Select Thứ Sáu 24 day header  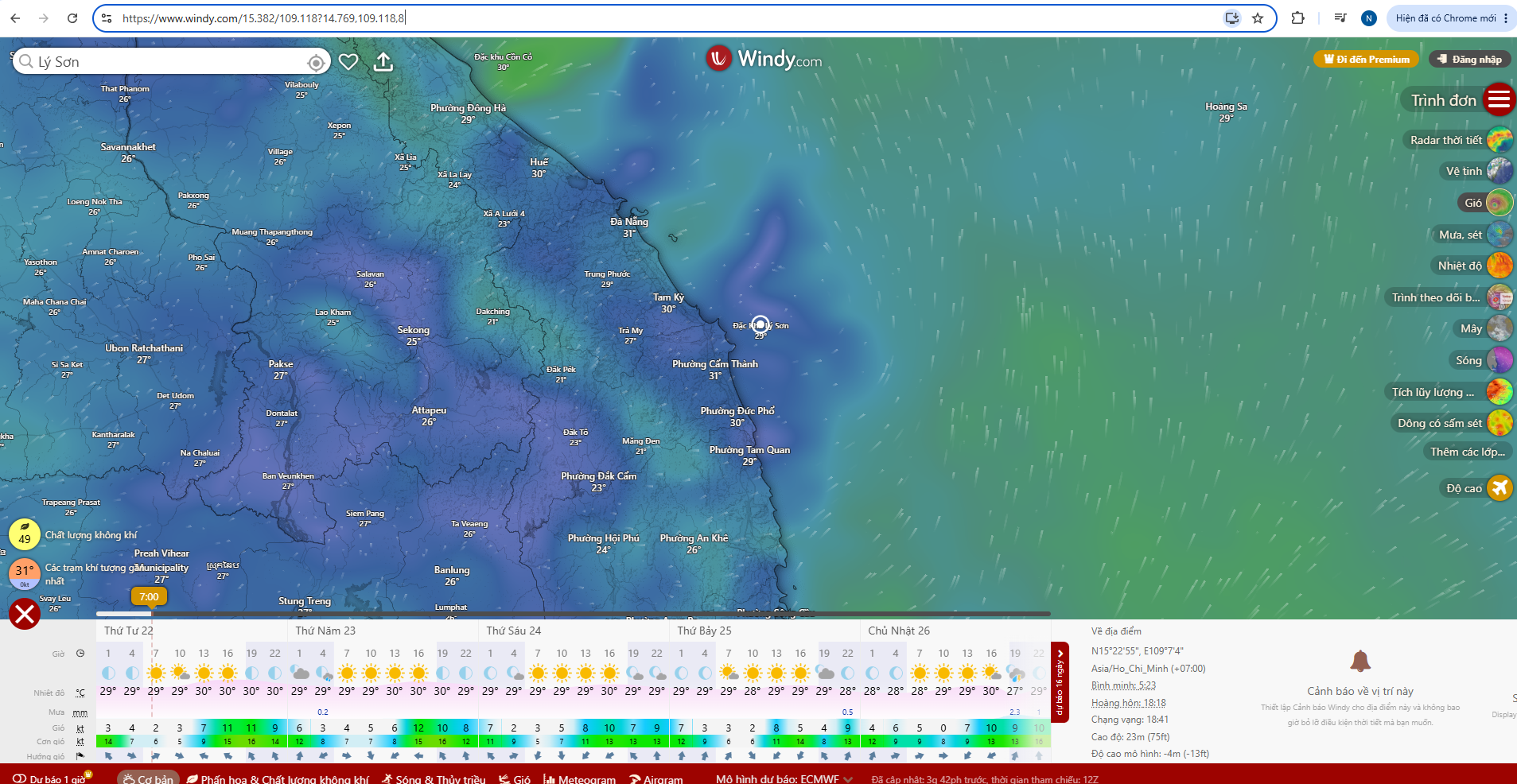tap(513, 631)
